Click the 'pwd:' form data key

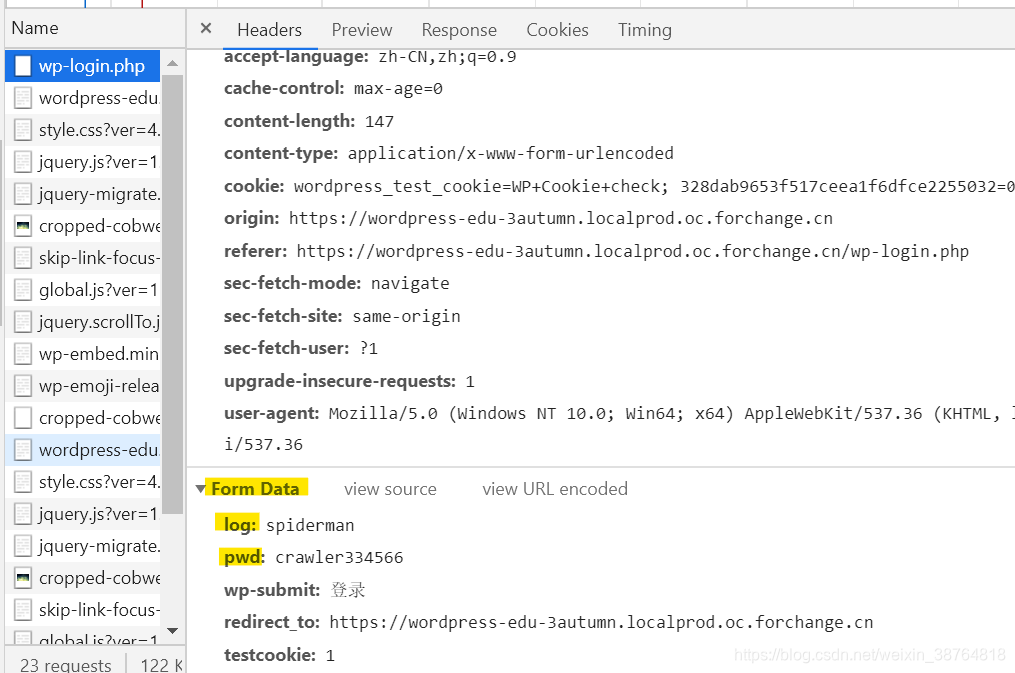coord(244,557)
